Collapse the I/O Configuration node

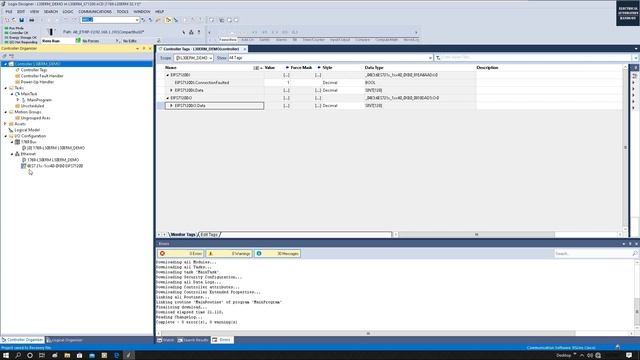click(x=5, y=136)
